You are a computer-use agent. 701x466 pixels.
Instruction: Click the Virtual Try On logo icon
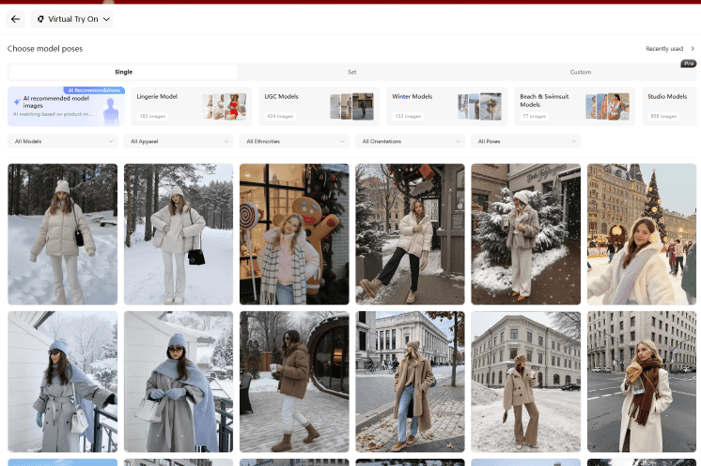40,19
